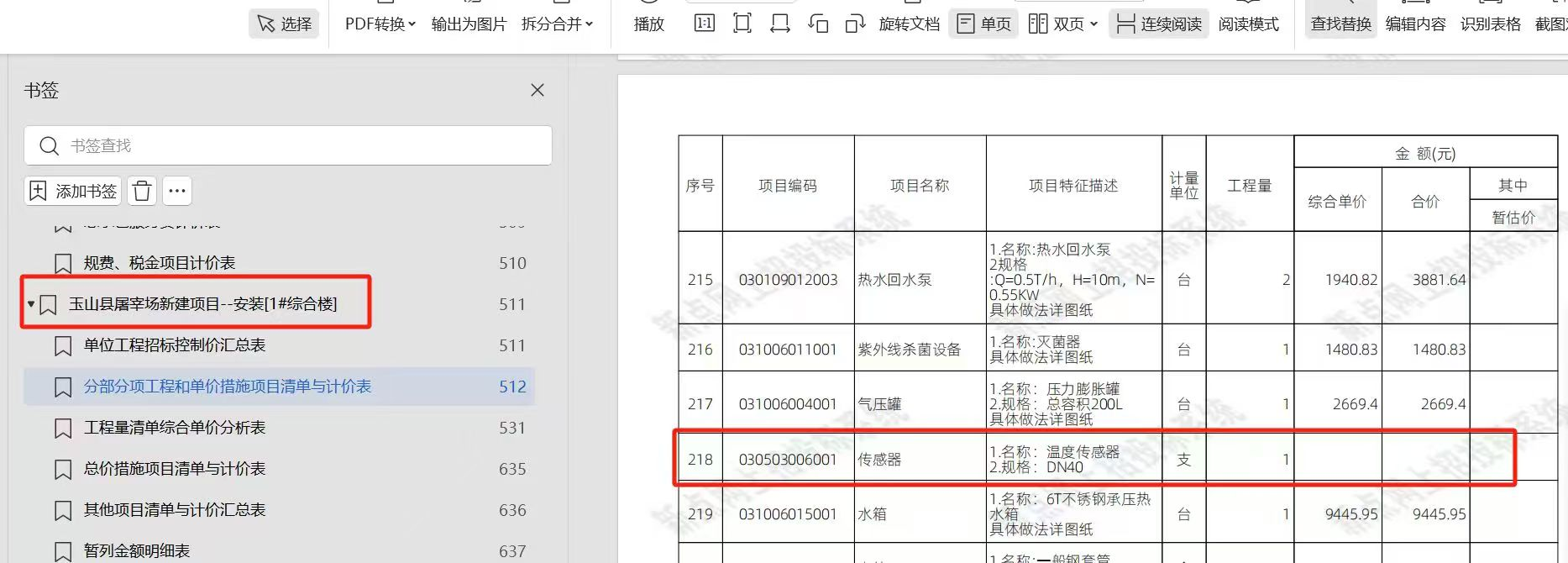Activate the 选择 selection tool

pyautogui.click(x=284, y=24)
